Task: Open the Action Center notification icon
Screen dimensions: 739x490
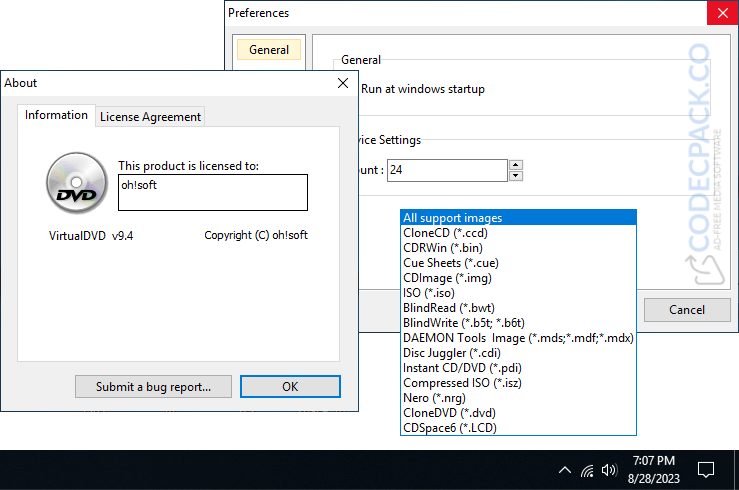Action: point(706,470)
